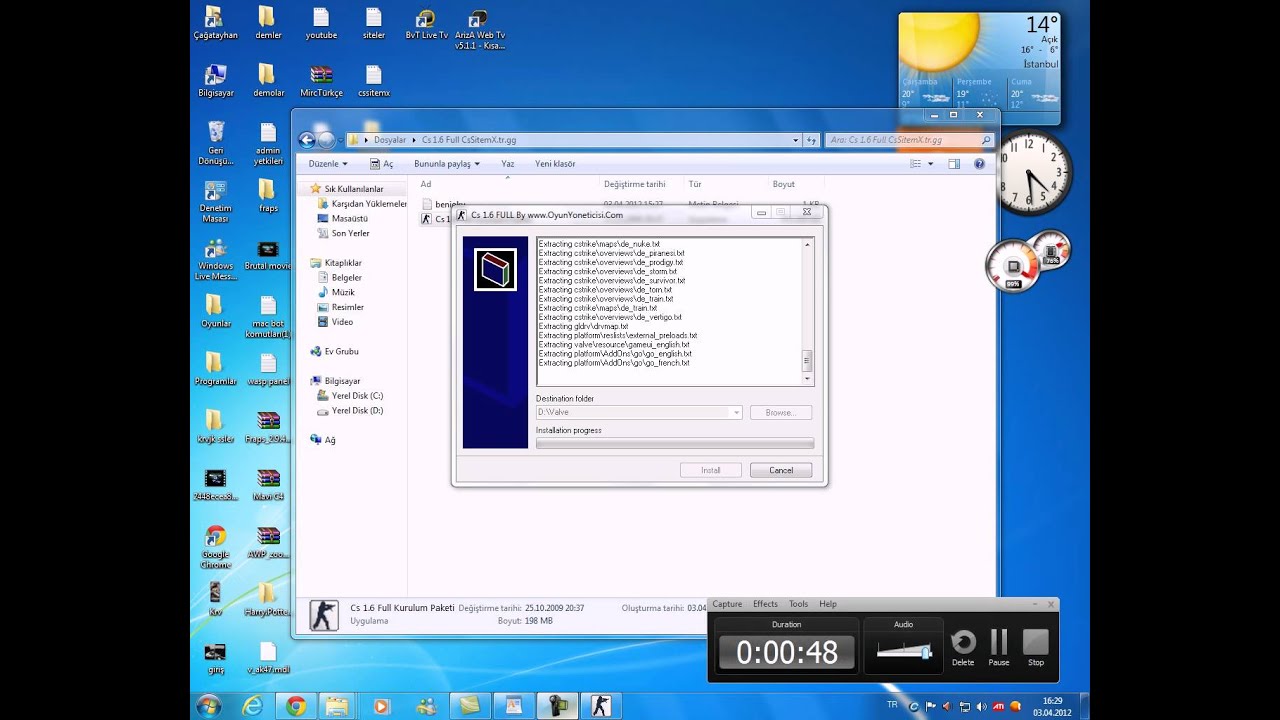1280x720 pixels.
Task: Open the Oyunlar folder icon
Action: pos(215,311)
